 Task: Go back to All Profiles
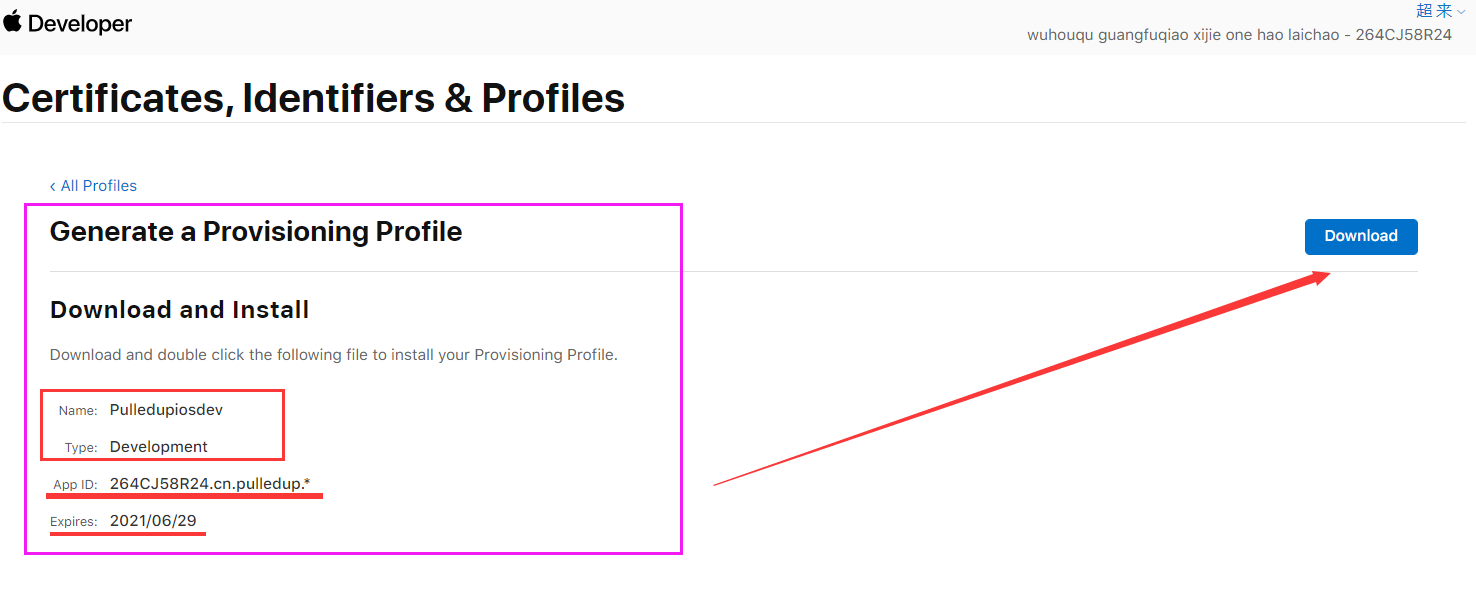coord(98,186)
